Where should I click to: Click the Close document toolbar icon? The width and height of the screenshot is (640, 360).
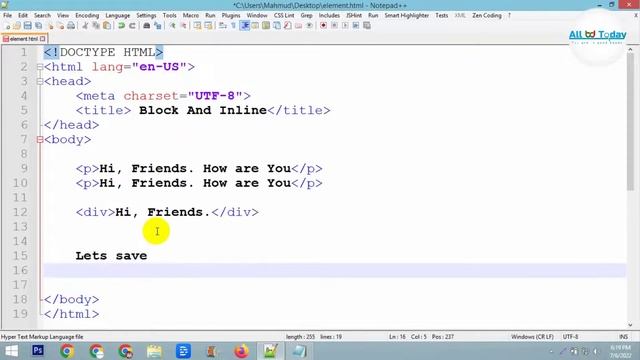50,26
